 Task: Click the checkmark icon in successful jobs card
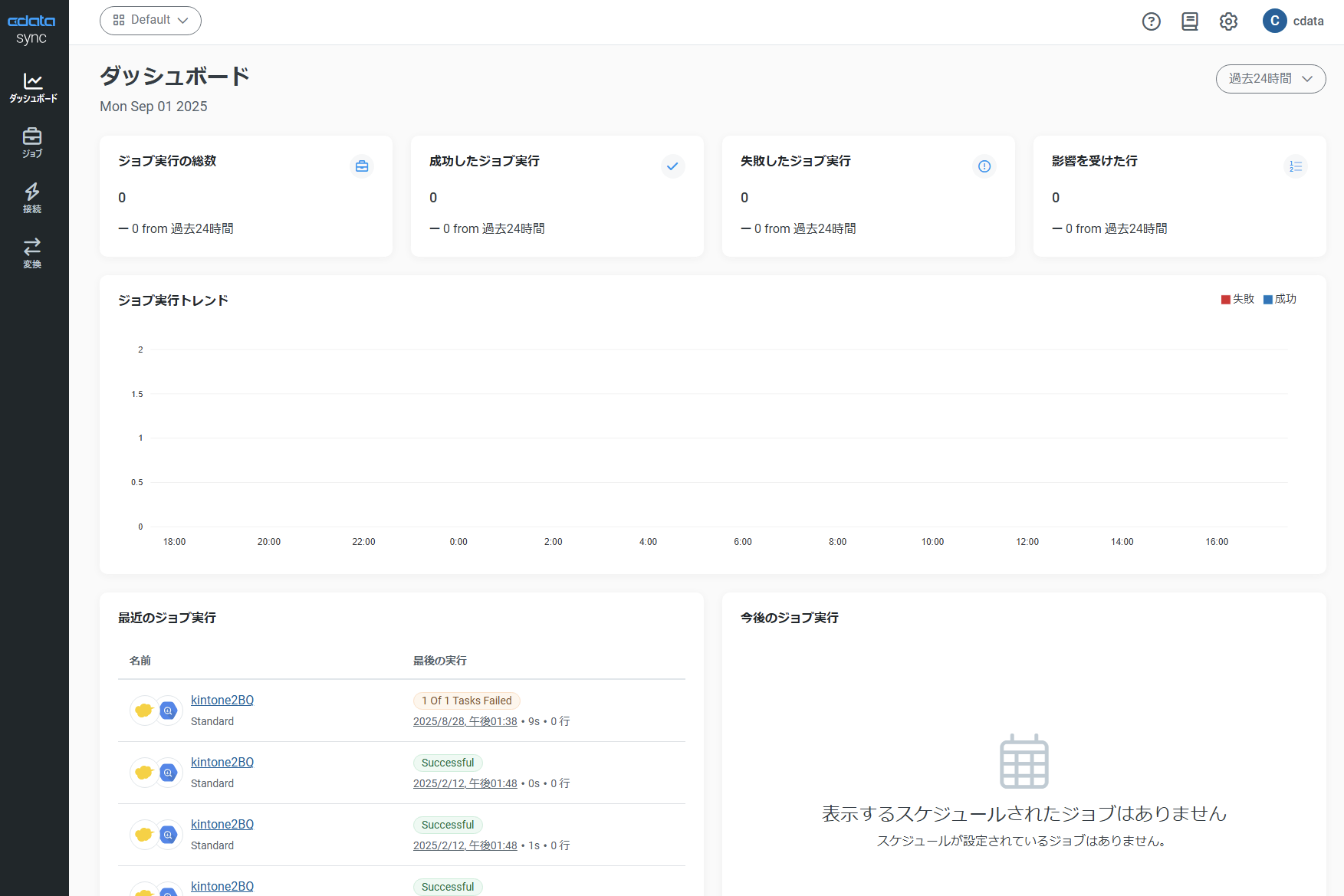tap(672, 166)
